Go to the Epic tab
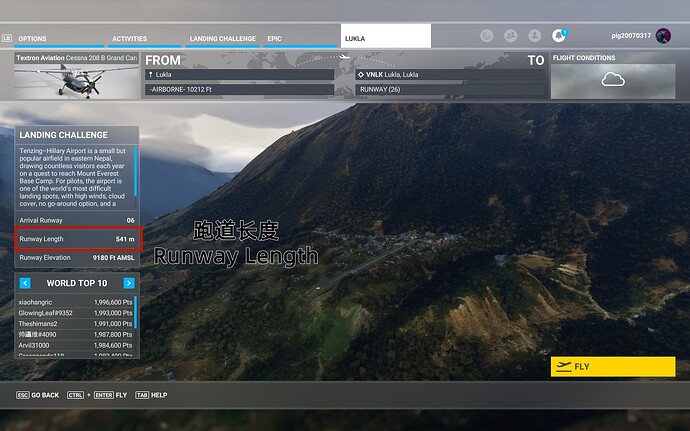 point(275,38)
